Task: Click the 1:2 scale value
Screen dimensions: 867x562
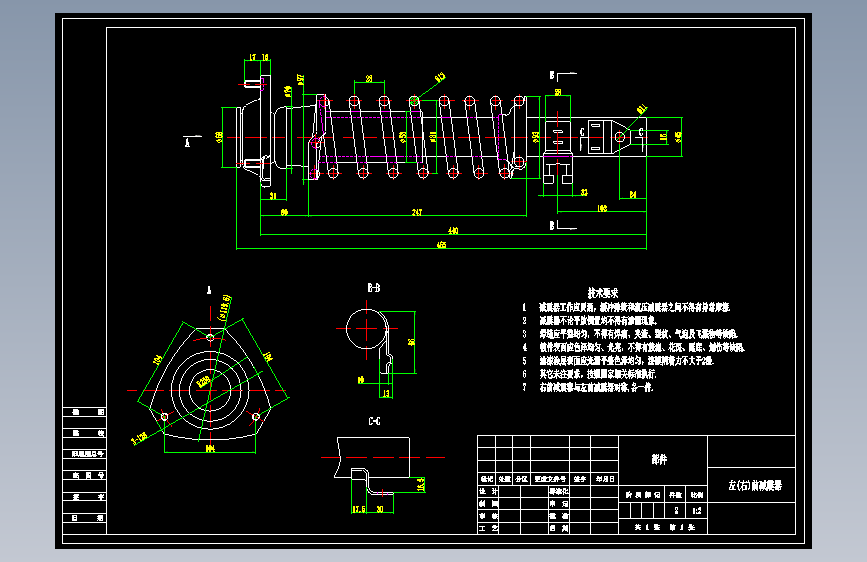Action: click(697, 511)
